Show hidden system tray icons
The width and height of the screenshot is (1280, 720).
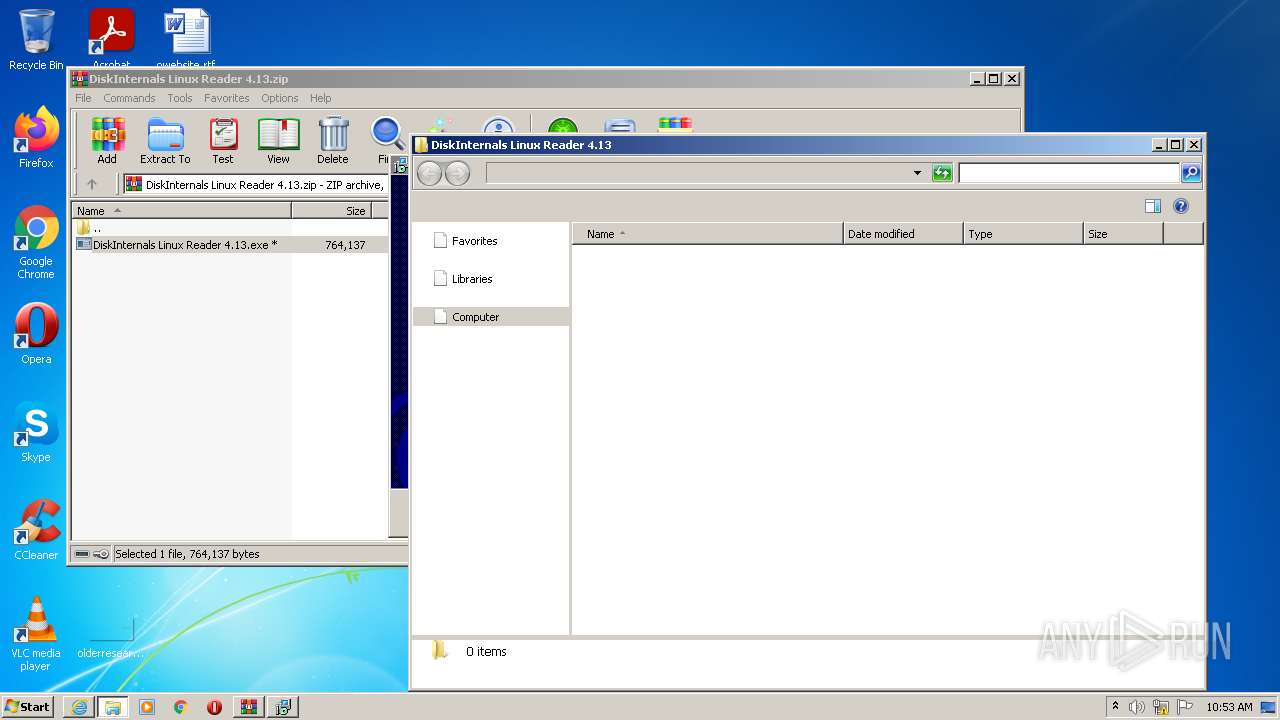click(x=1115, y=706)
